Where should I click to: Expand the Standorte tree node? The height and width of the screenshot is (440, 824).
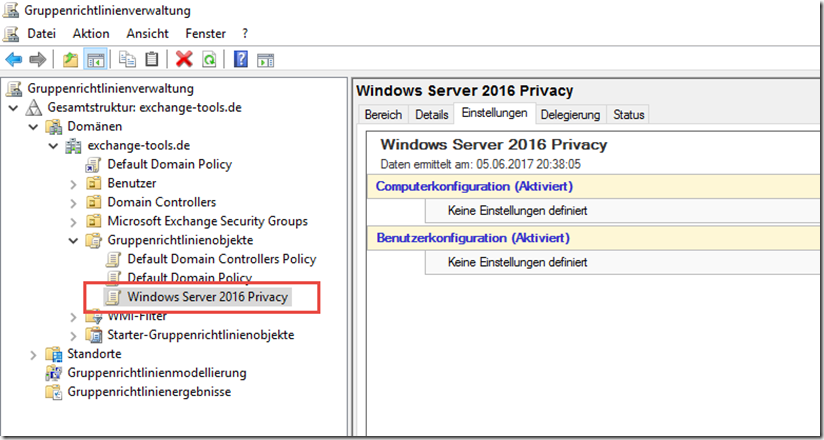(33, 354)
